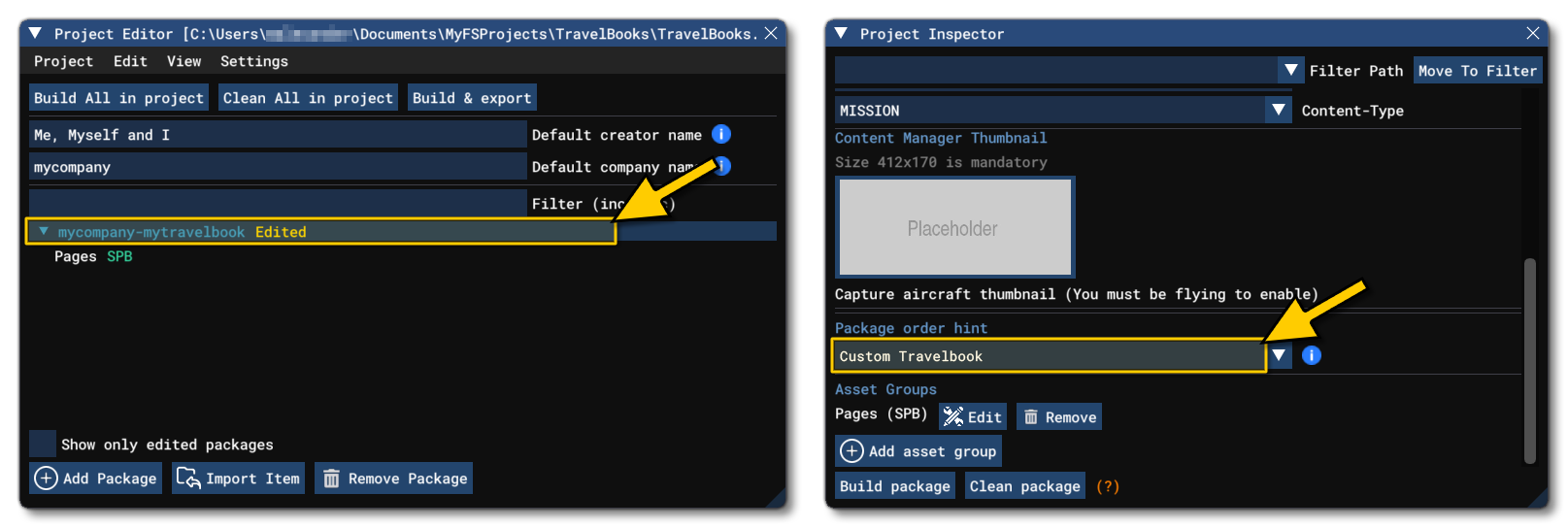The image size is (1568, 528).
Task: Collapse the mycompany-mytravelbook package tree node
Action: coord(44,231)
